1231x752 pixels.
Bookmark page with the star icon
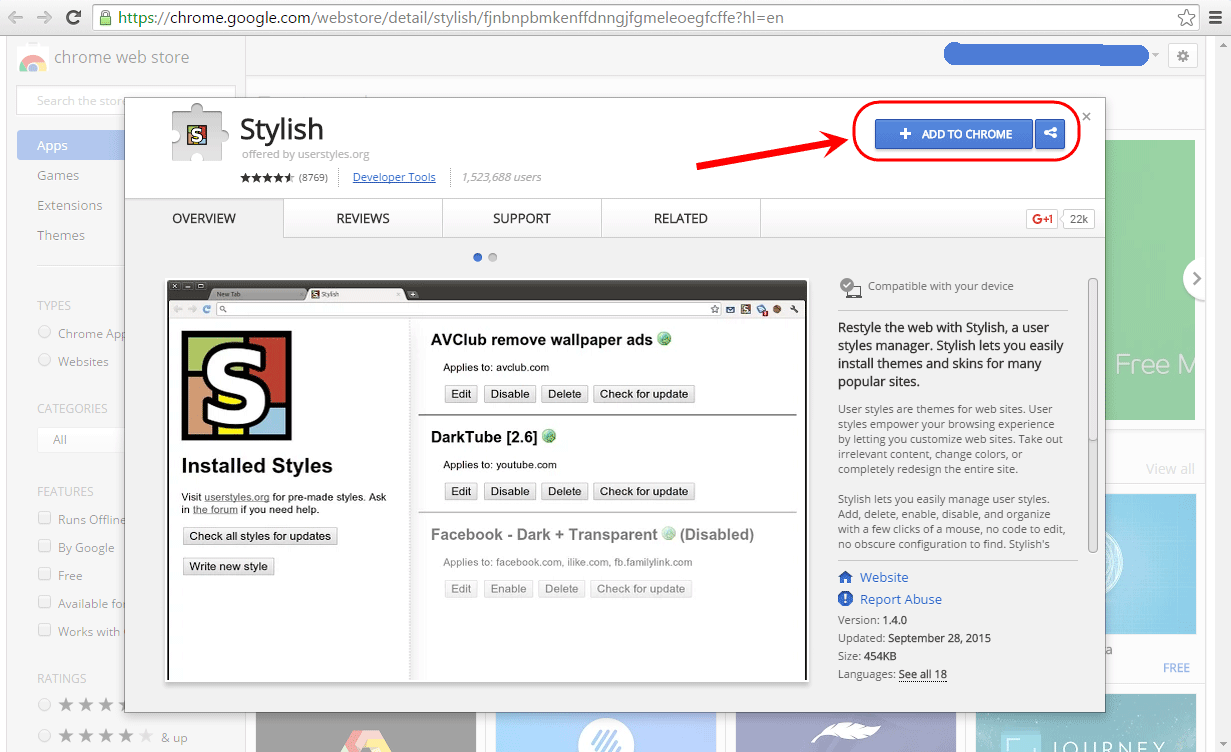click(x=1186, y=18)
